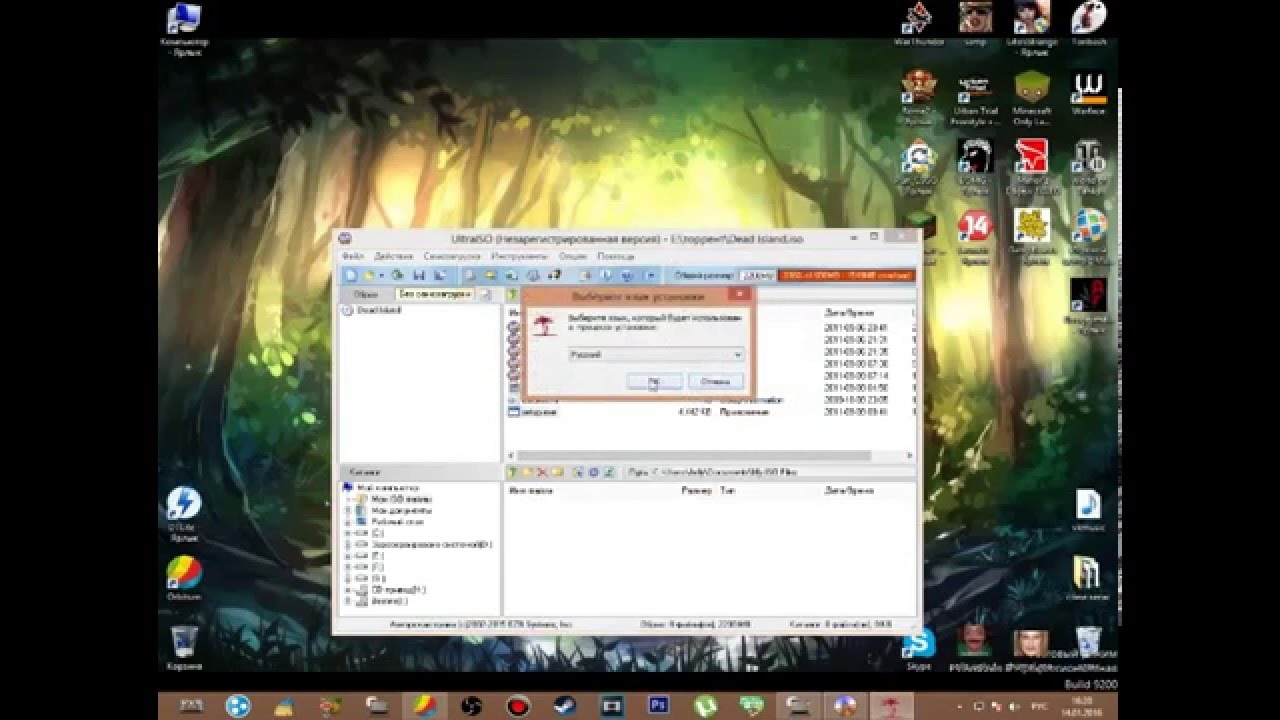Open the Действия menu
The image size is (1280, 720).
[394, 256]
